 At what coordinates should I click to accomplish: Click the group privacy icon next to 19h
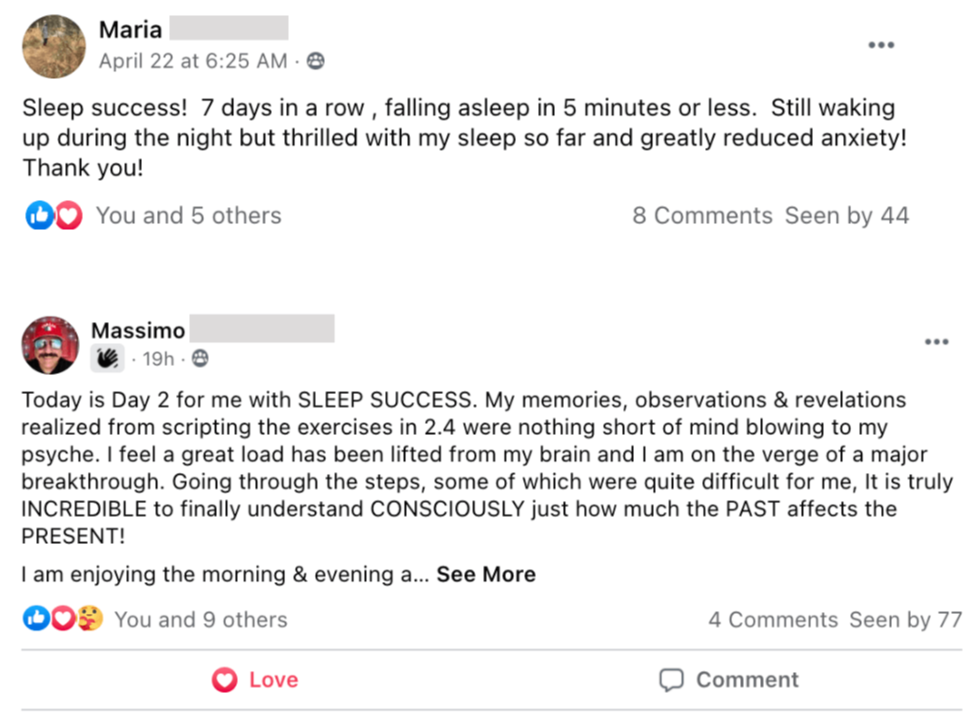click(x=200, y=358)
